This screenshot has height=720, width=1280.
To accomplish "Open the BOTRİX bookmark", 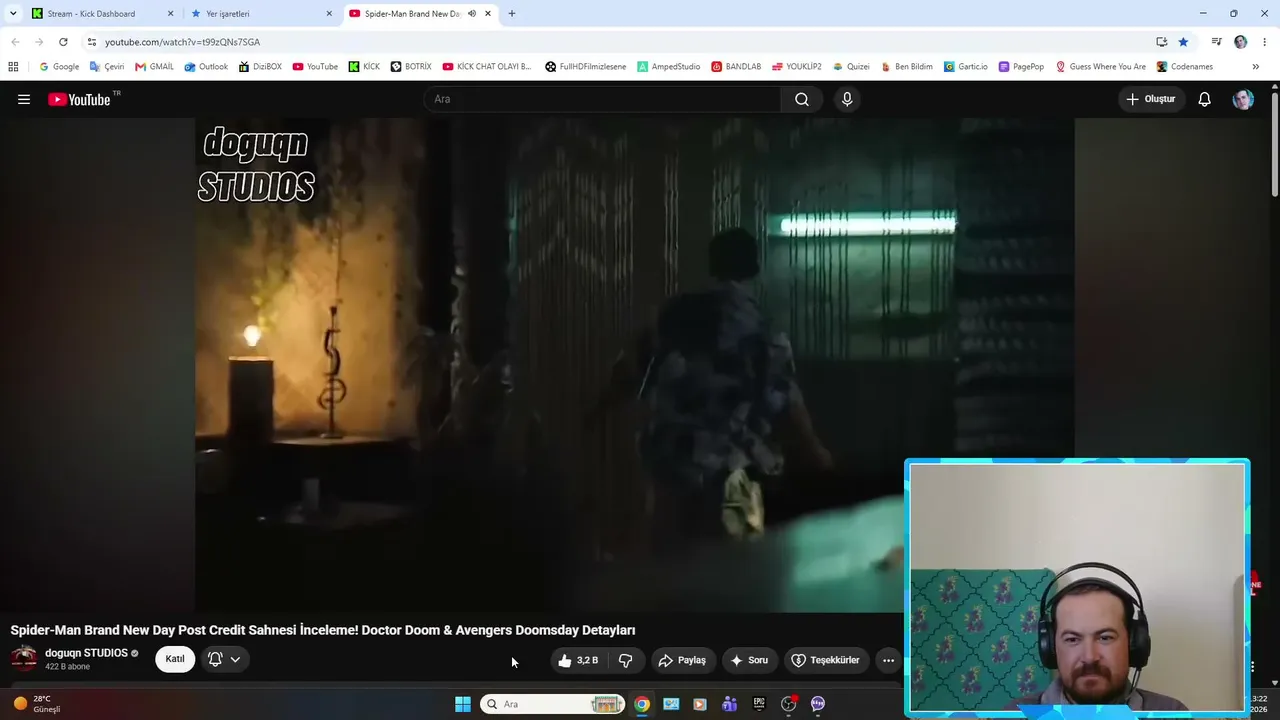I will (x=411, y=67).
